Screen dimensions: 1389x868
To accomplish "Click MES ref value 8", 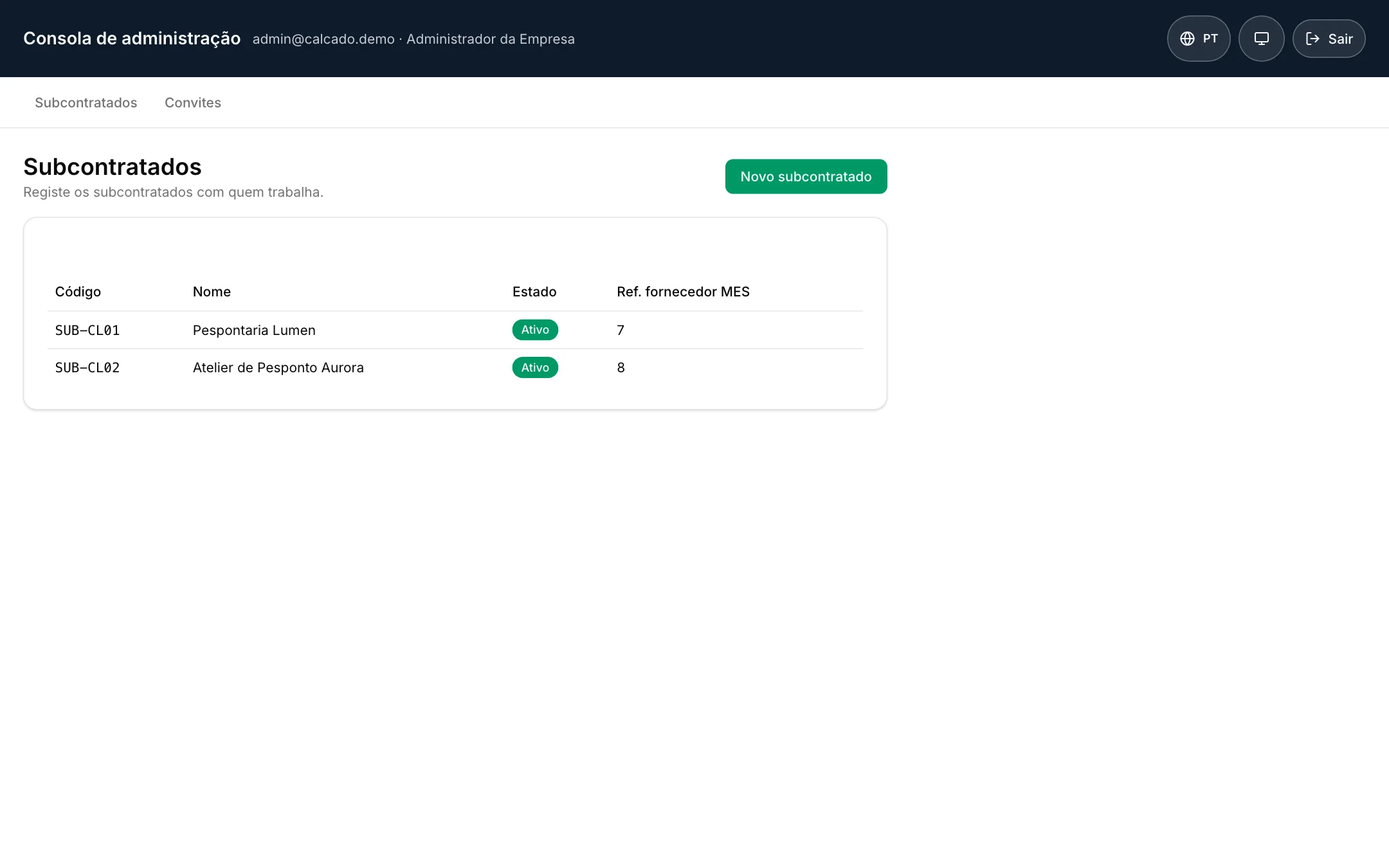I will pos(621,368).
